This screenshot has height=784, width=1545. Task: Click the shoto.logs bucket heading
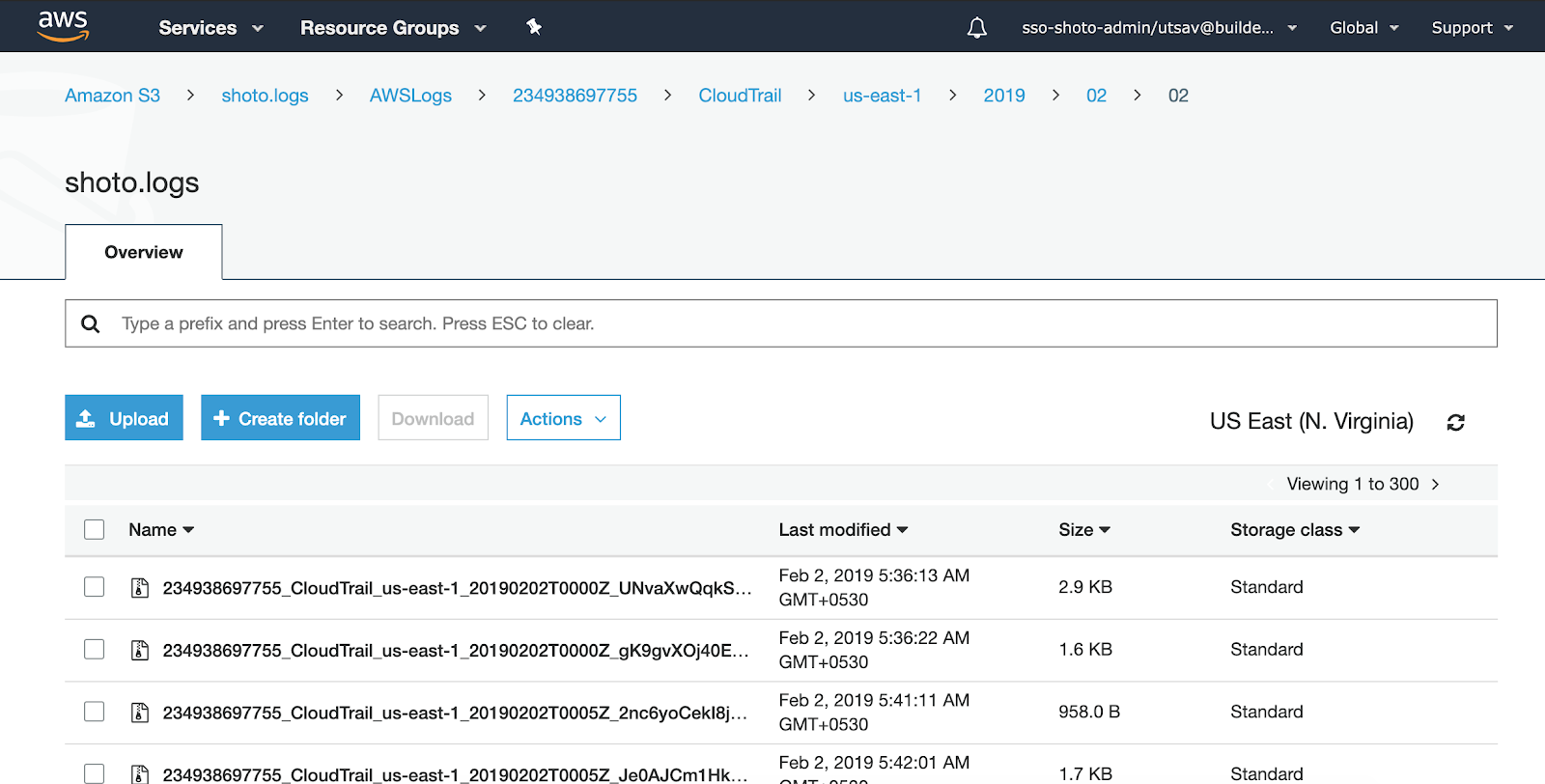(x=132, y=182)
